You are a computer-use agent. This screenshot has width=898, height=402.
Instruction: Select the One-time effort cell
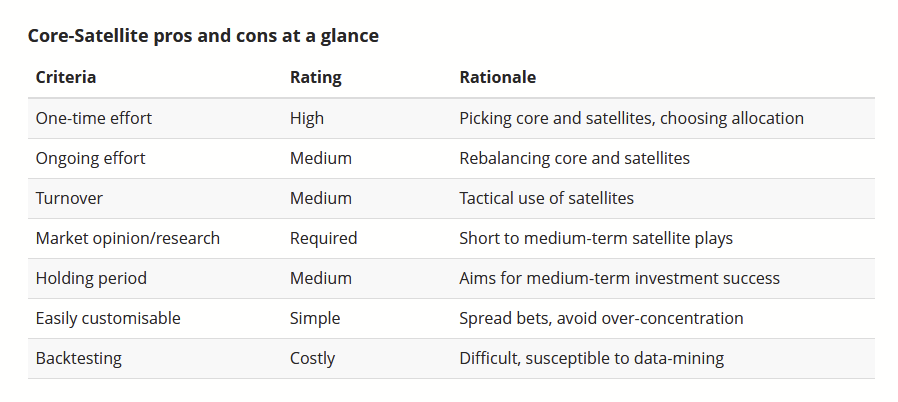pos(93,118)
